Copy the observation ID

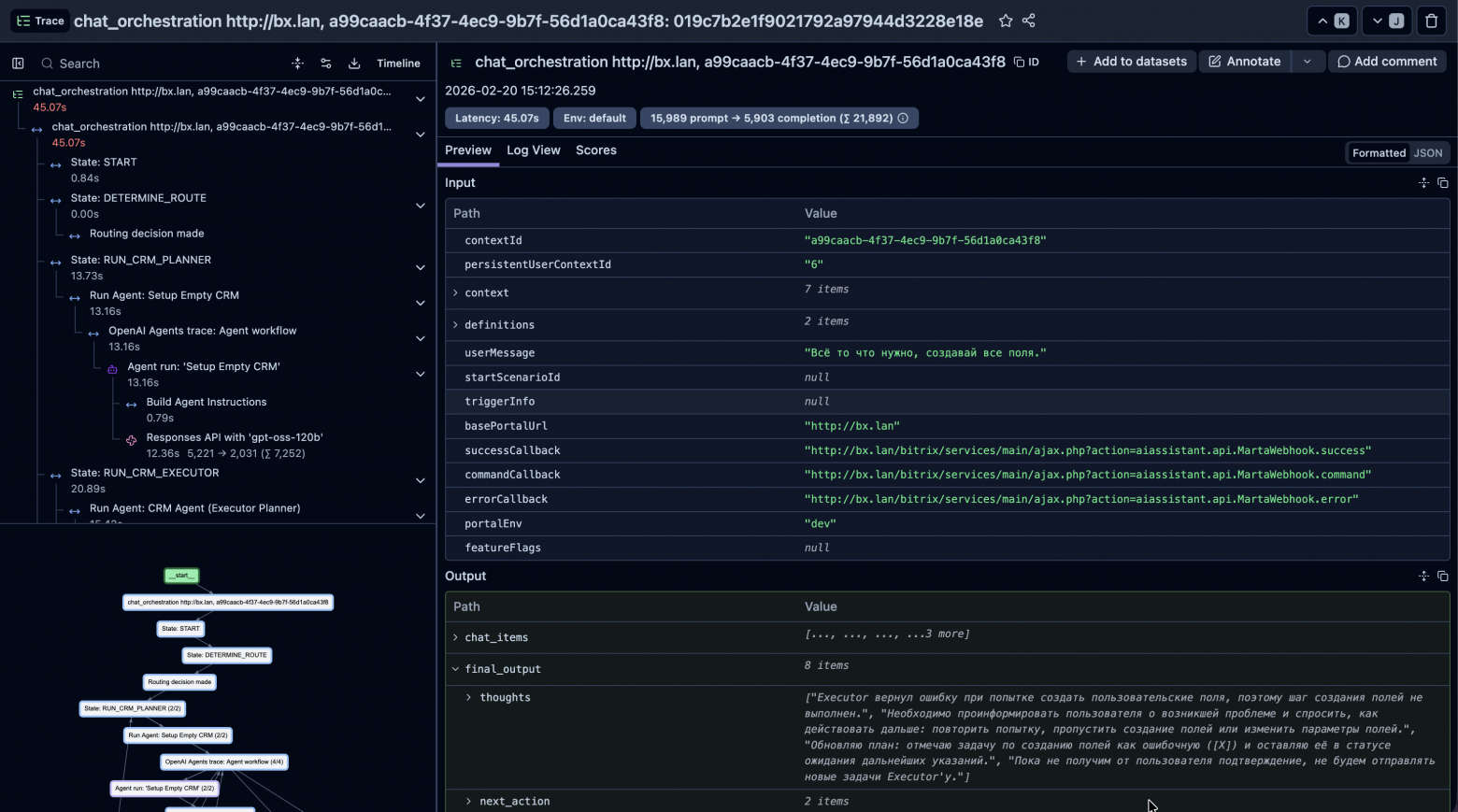1026,62
